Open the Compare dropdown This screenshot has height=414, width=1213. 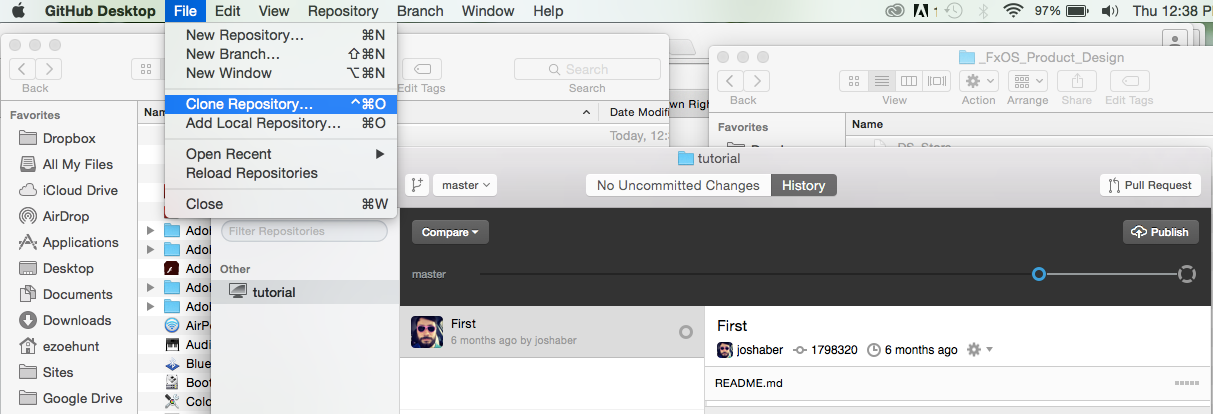[x=450, y=232]
